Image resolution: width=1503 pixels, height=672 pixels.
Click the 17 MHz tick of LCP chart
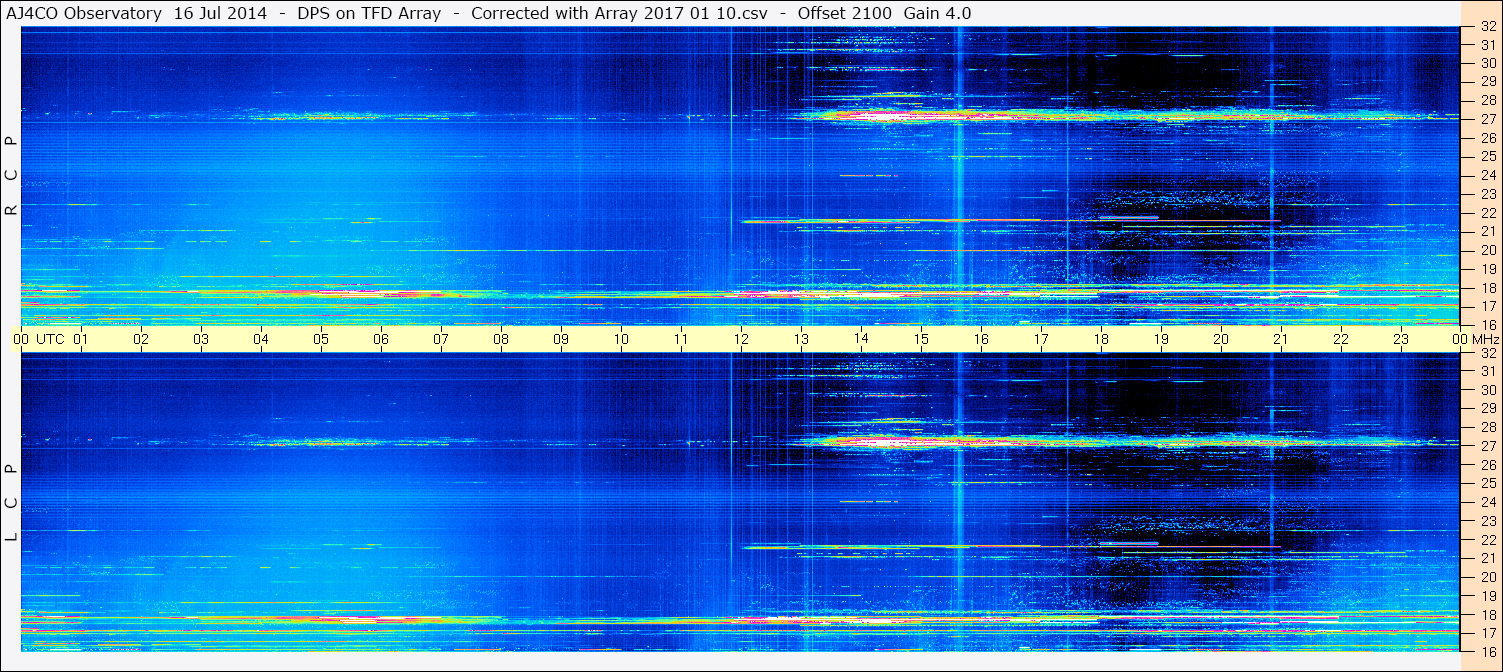(1488, 633)
